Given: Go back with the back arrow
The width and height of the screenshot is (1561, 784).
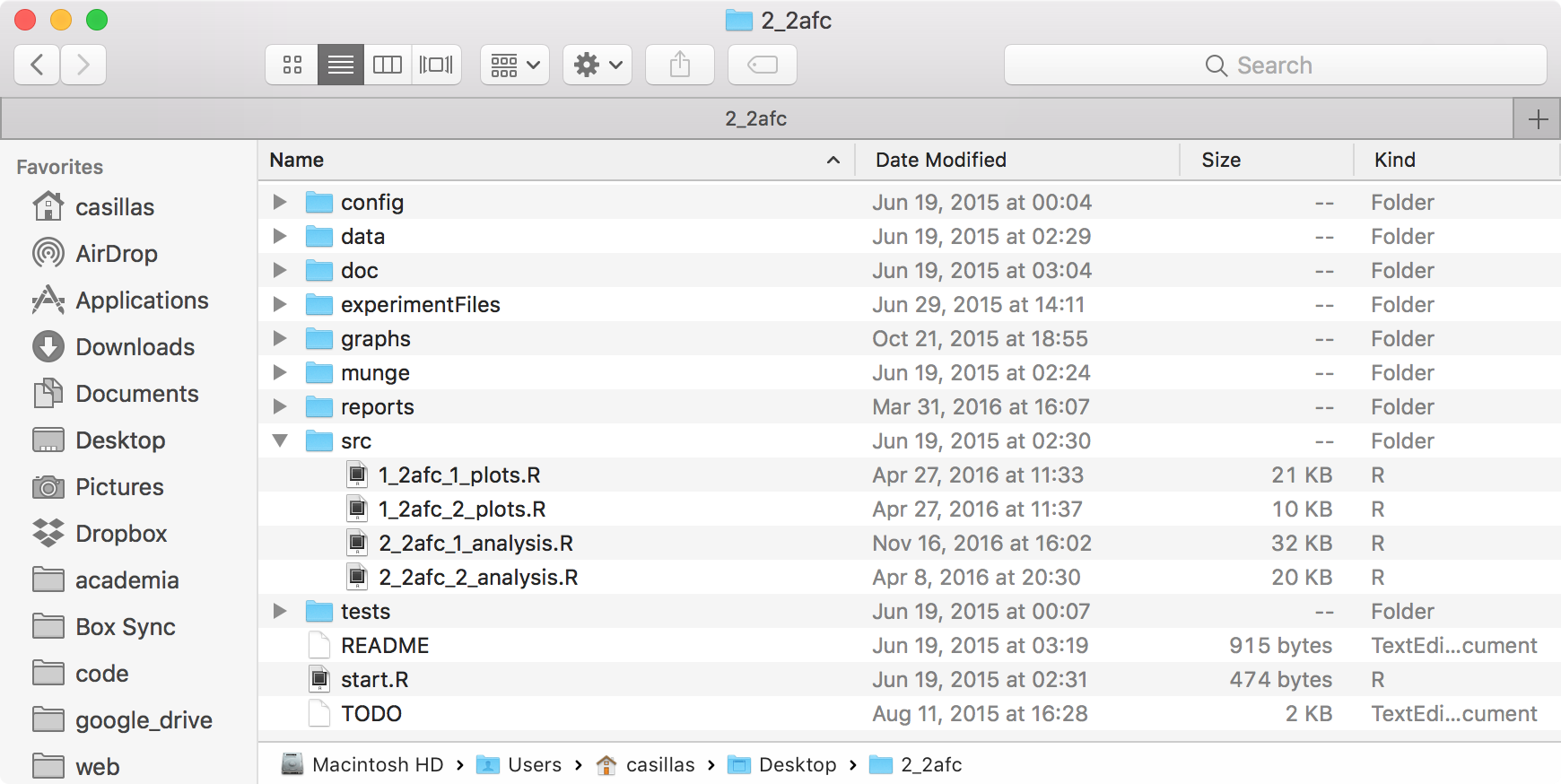Looking at the screenshot, I should (38, 65).
